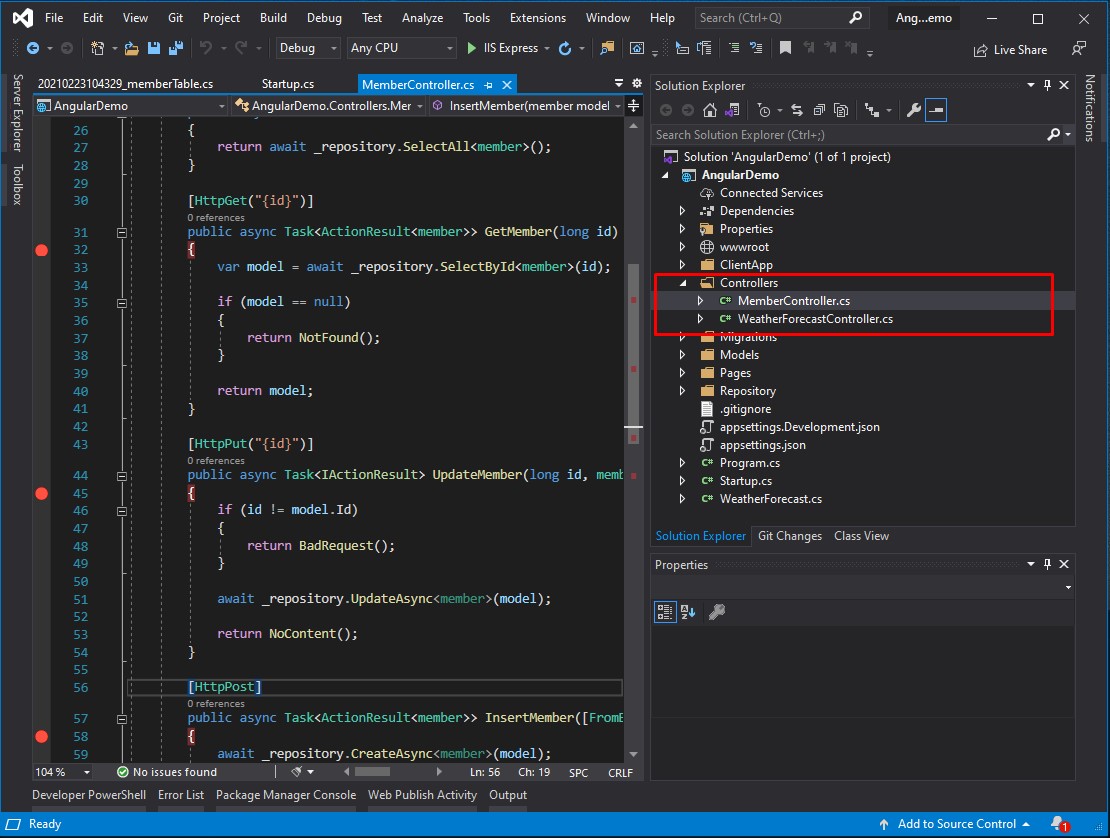Toggle the breakpoint on line 32
The width and height of the screenshot is (1110, 838).
click(x=42, y=250)
